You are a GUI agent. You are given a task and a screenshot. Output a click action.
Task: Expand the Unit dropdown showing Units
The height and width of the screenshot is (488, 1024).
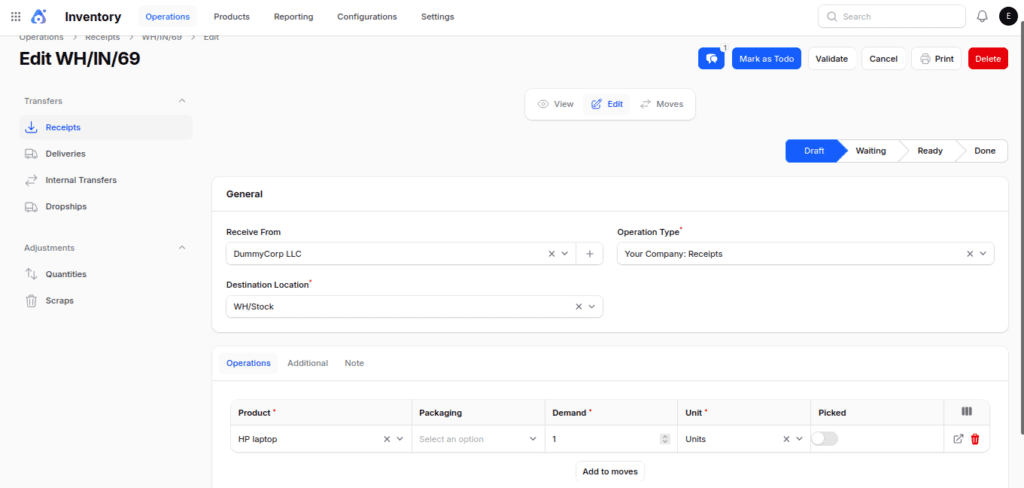click(799, 439)
